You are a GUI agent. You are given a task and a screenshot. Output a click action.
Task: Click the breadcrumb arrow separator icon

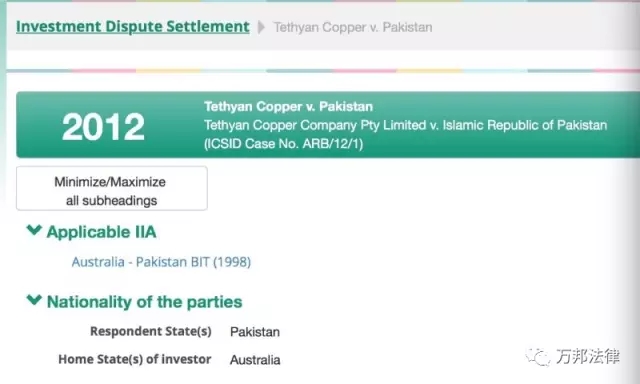(261, 27)
